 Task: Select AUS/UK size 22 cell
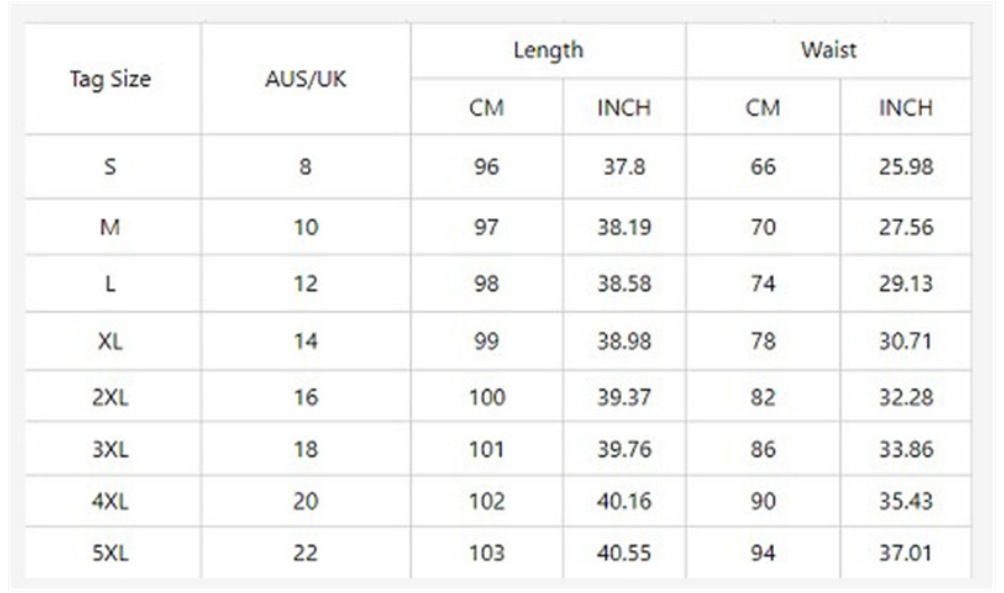pyautogui.click(x=306, y=553)
